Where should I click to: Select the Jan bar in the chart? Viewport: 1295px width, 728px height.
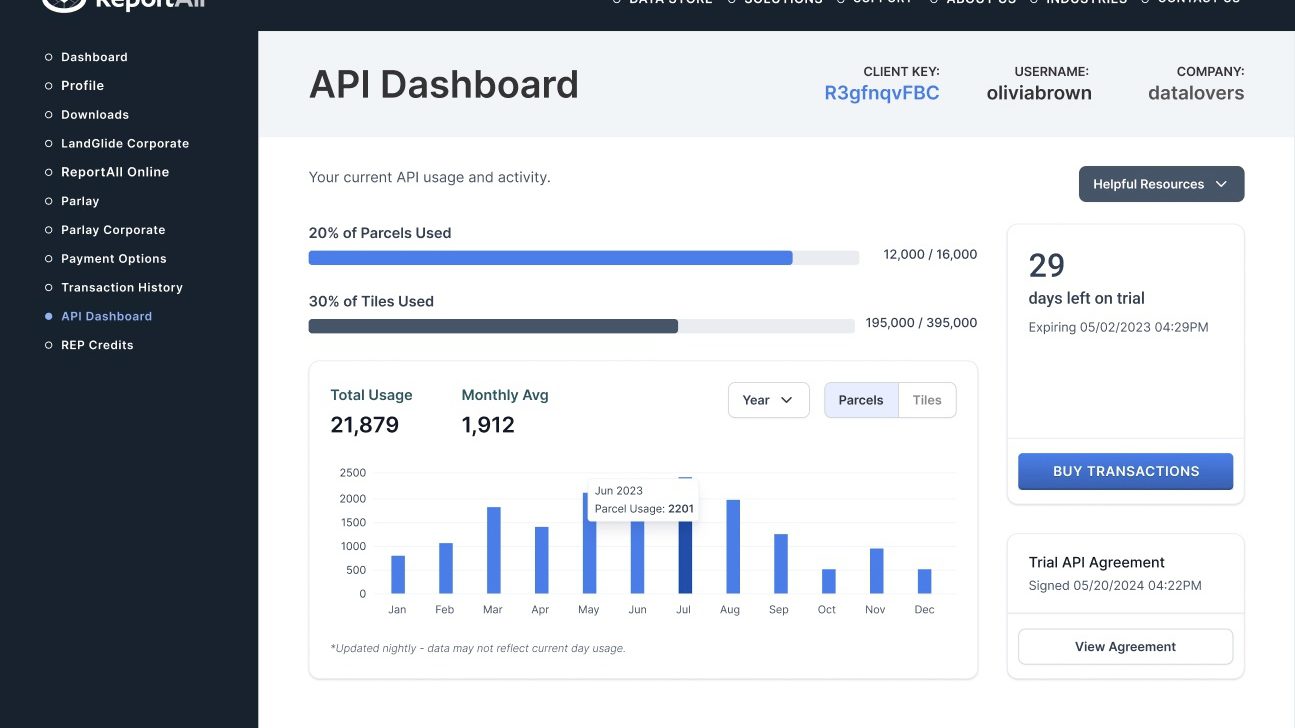(x=398, y=574)
